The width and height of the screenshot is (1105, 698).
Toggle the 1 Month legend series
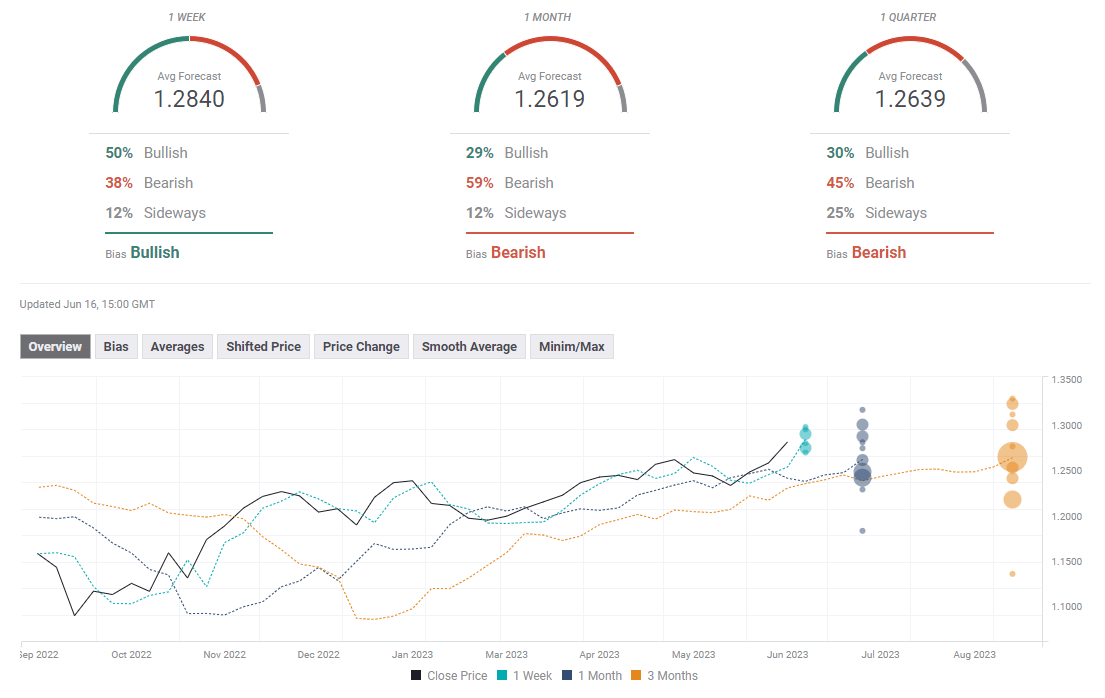click(594, 676)
